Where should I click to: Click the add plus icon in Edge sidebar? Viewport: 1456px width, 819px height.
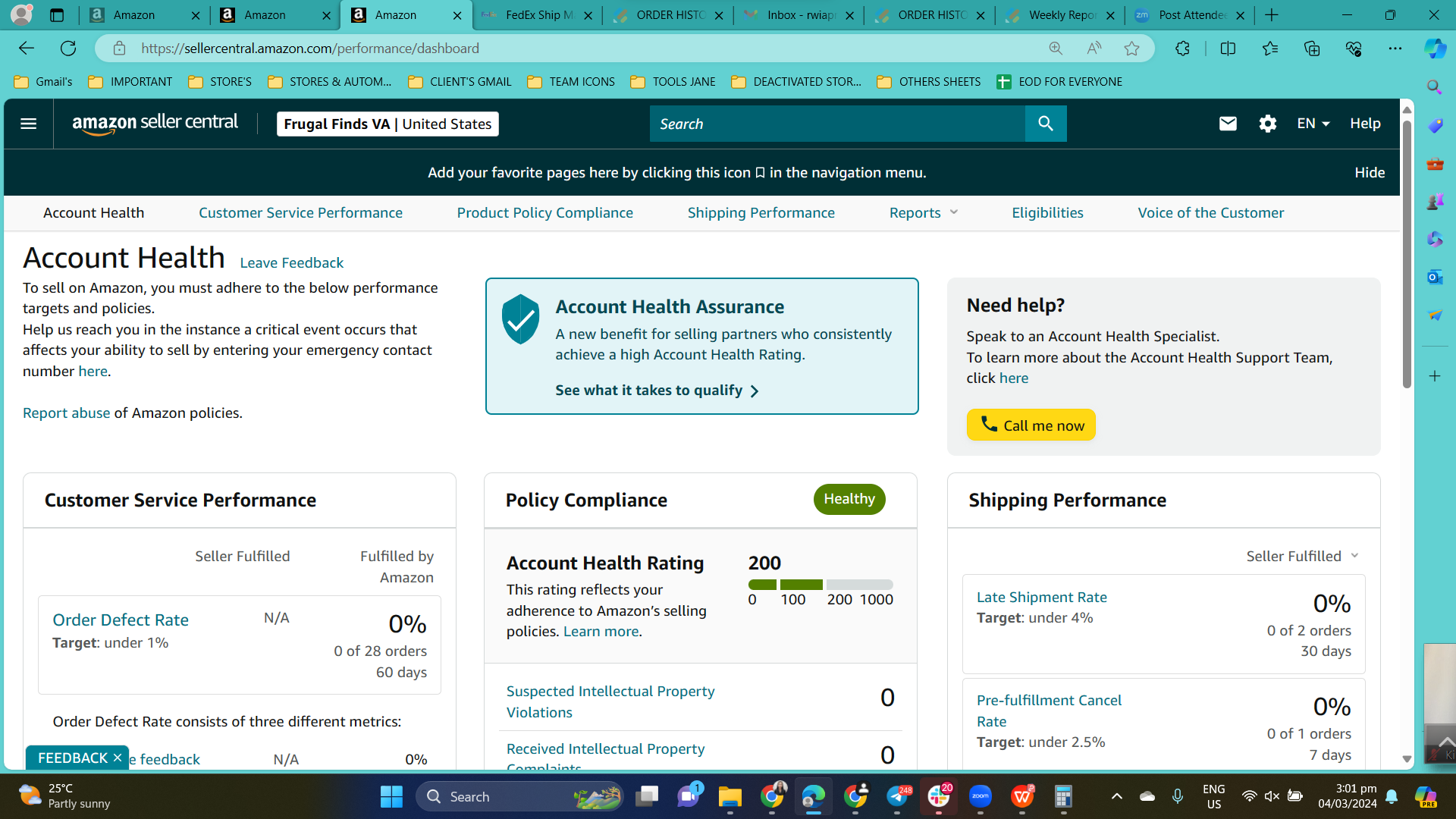tap(1434, 376)
